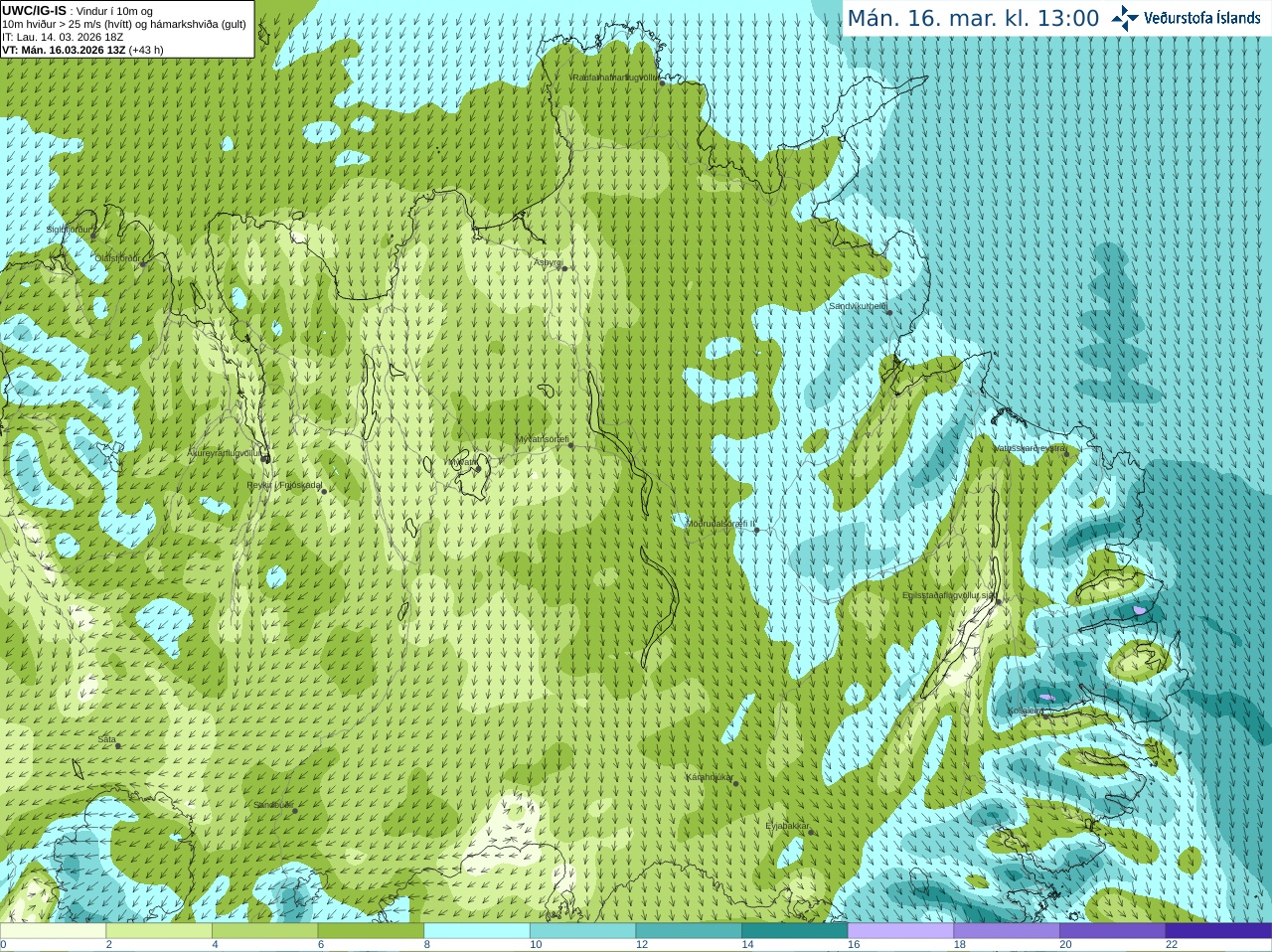The image size is (1272, 952).
Task: Click the 'Veðurstofa Íslands' wordmark text
Action: (x=1202, y=18)
